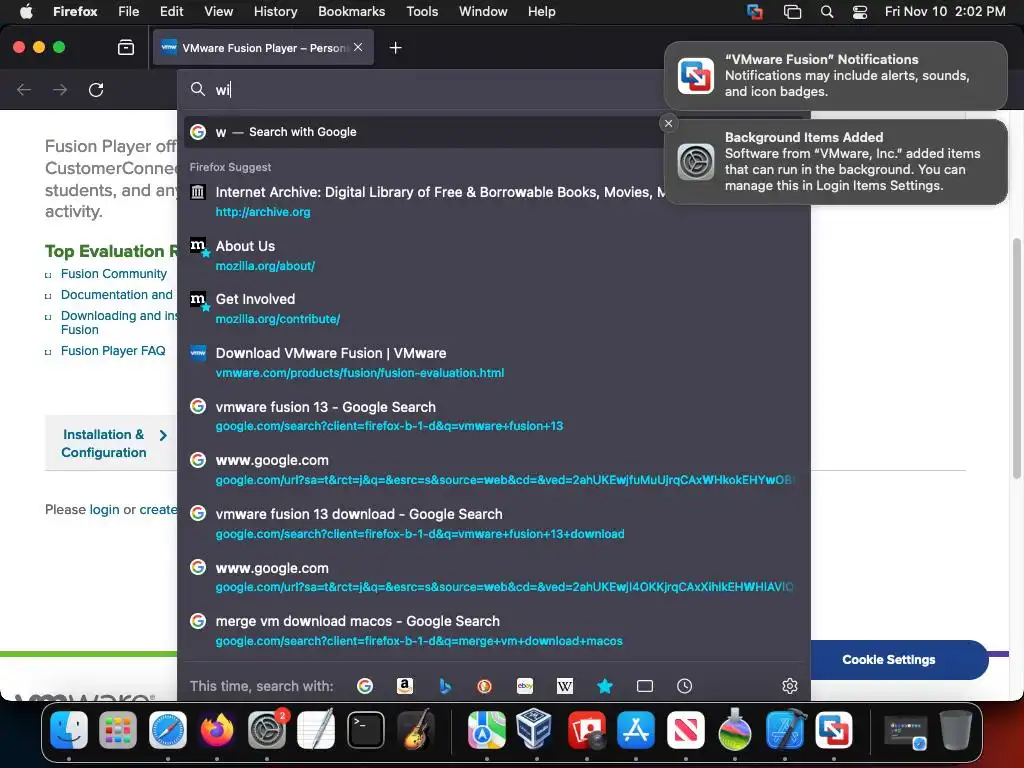Dismiss Background Items Added notification
Screen dimensions: 1024x768
(x=668, y=123)
